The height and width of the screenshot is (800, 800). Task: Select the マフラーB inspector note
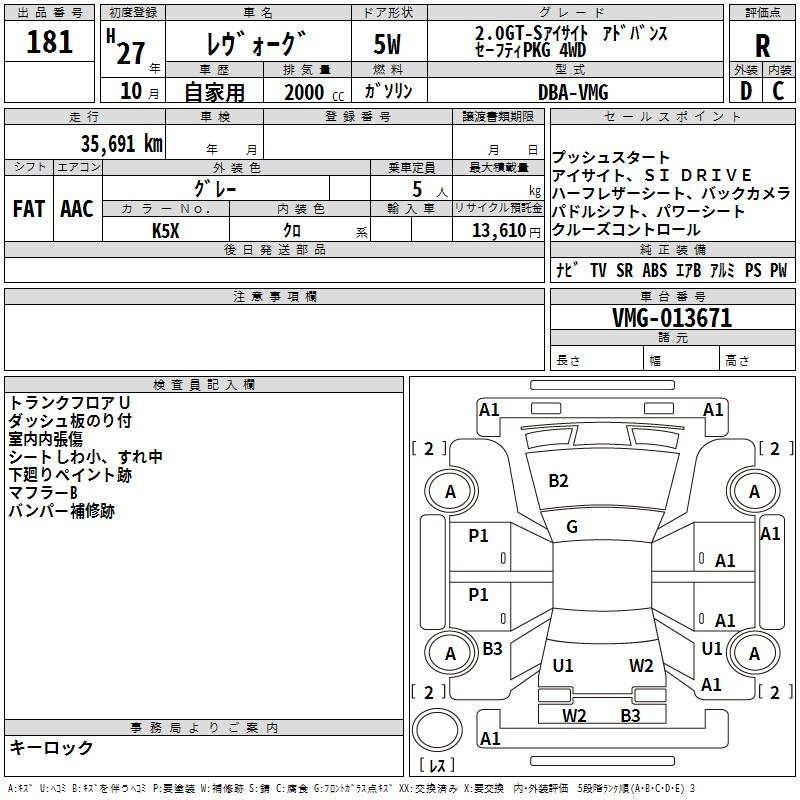pyautogui.click(x=43, y=493)
